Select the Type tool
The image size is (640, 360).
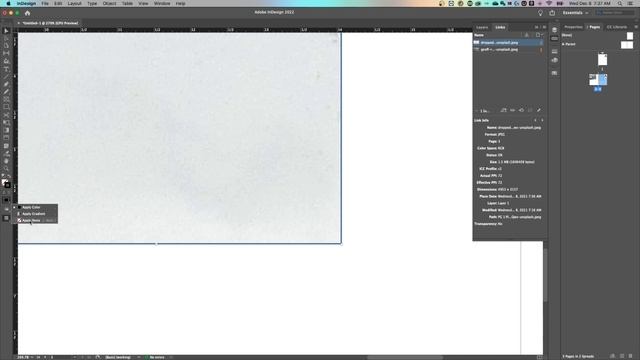click(6, 69)
